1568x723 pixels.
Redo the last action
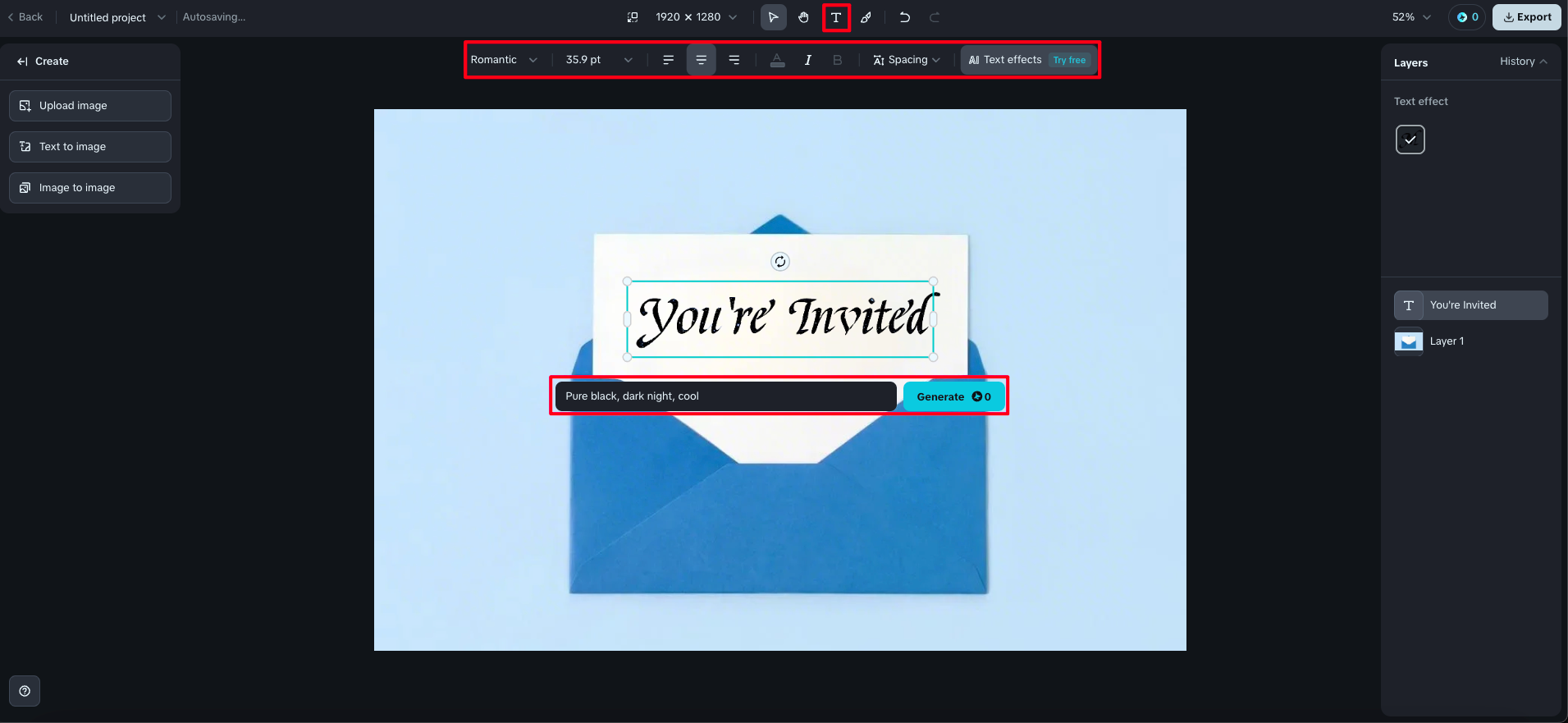coord(935,17)
